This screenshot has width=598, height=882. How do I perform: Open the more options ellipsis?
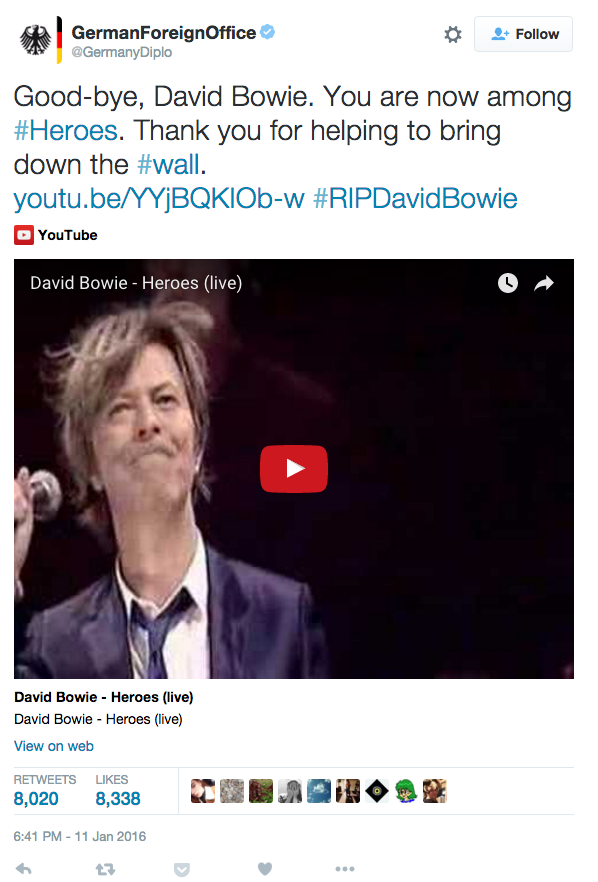(x=345, y=869)
